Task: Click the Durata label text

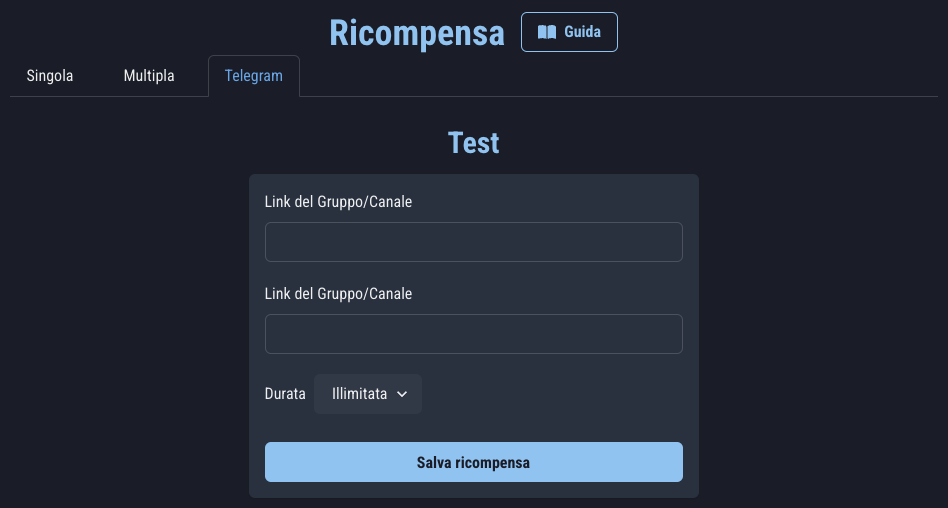Action: coord(285,394)
